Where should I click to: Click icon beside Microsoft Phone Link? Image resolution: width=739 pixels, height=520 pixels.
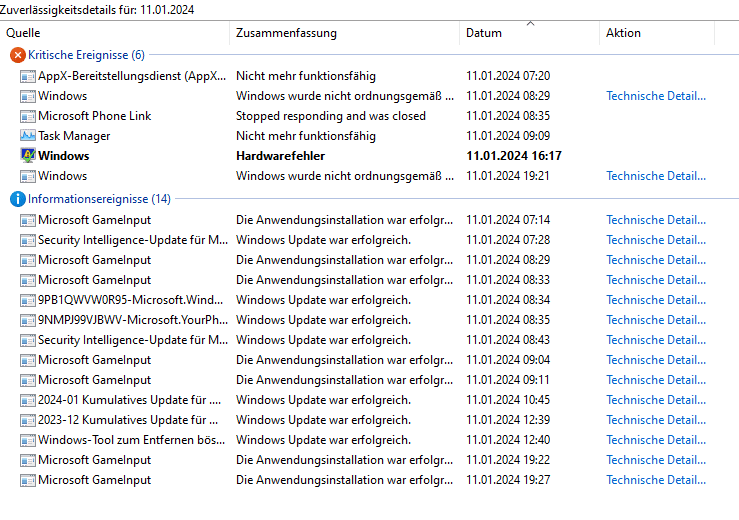tap(28, 116)
